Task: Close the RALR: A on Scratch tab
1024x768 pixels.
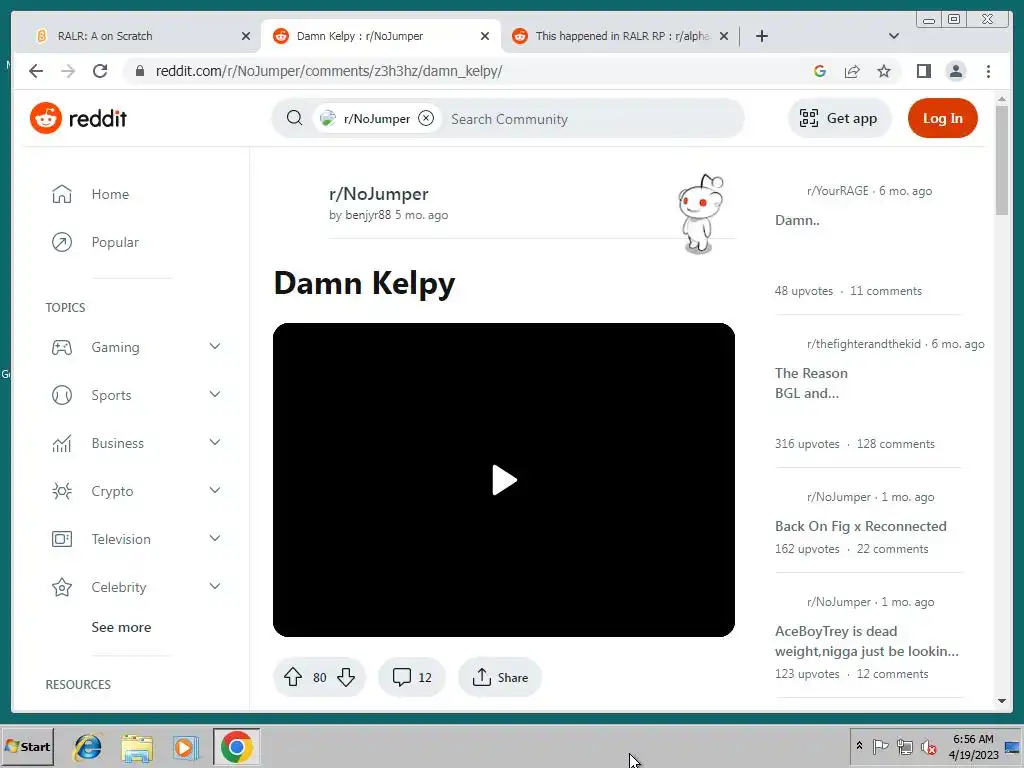Action: tap(246, 36)
